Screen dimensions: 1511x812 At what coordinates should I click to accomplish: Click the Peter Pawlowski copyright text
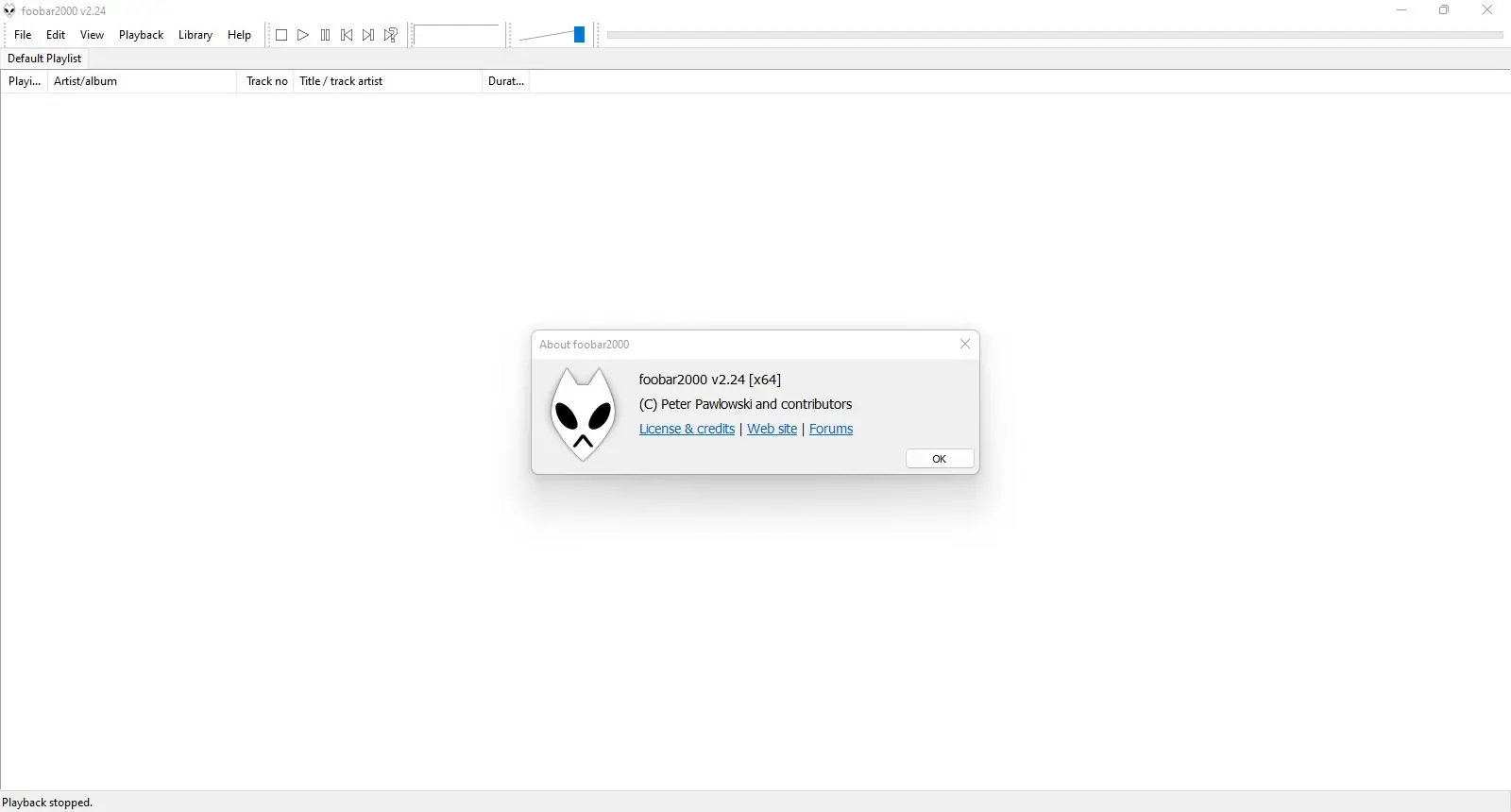[745, 404]
